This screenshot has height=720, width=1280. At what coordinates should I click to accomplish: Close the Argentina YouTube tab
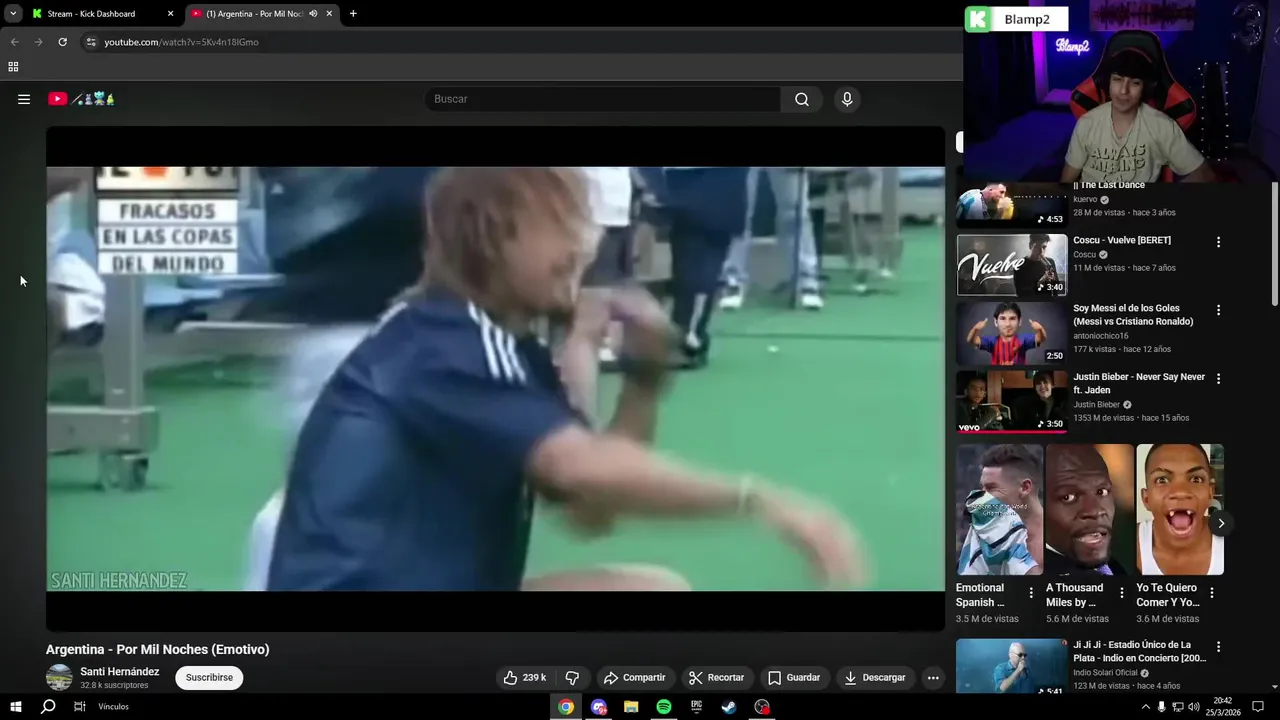(329, 14)
